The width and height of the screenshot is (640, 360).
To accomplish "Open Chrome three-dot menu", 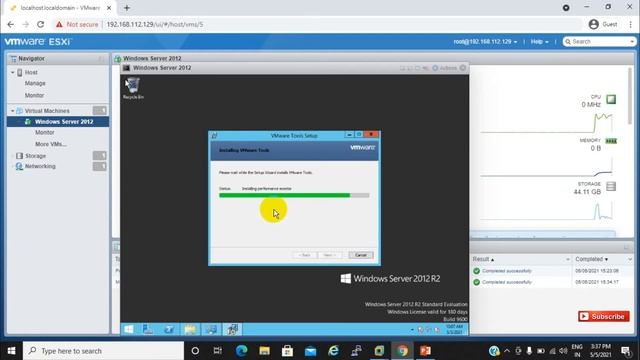I will tap(631, 24).
